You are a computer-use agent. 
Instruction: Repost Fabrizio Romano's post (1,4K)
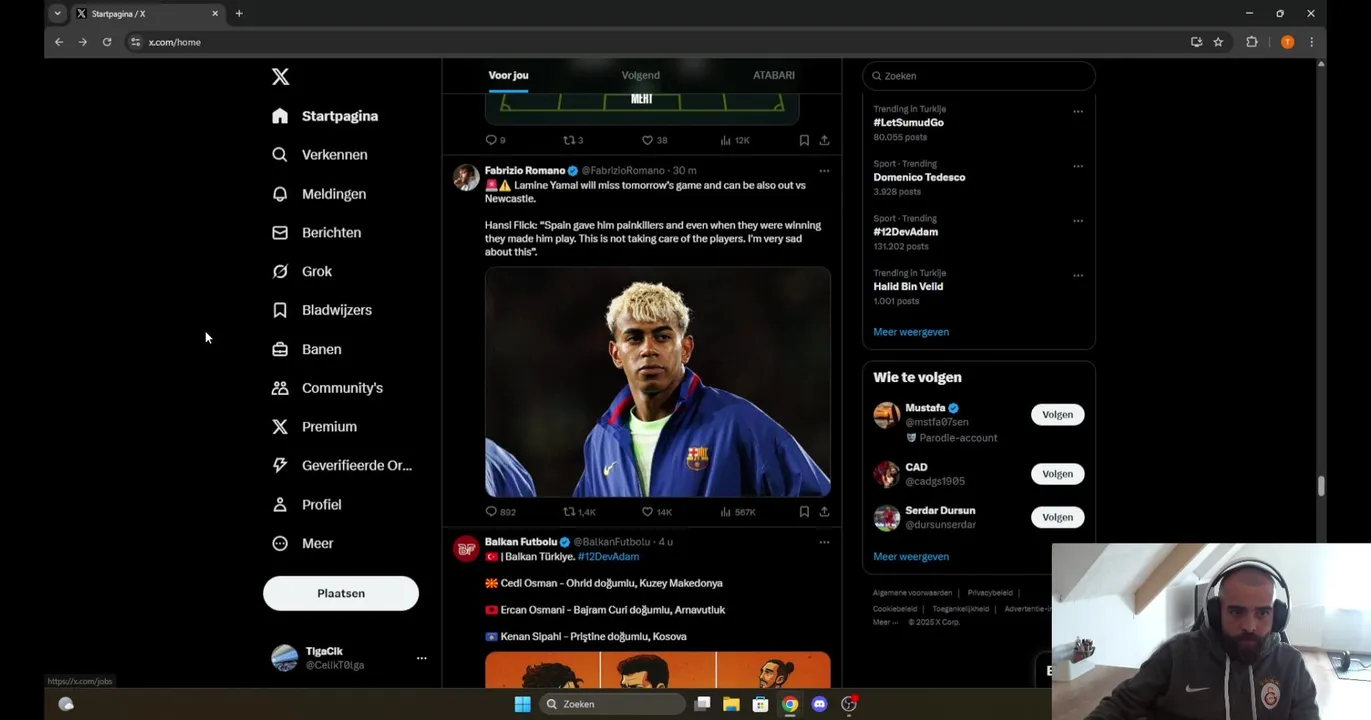(x=579, y=512)
